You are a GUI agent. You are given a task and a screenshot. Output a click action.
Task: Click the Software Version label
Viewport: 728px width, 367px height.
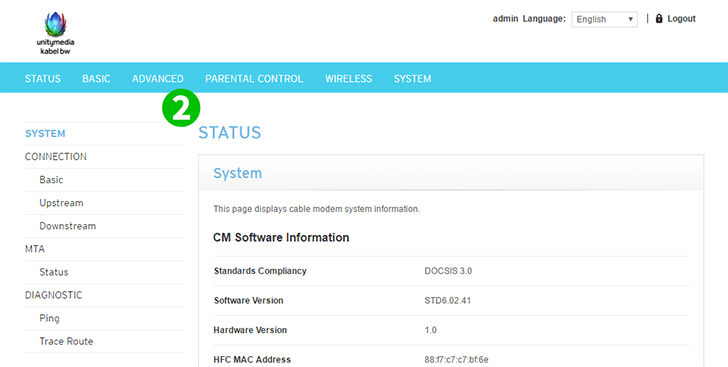coord(248,301)
